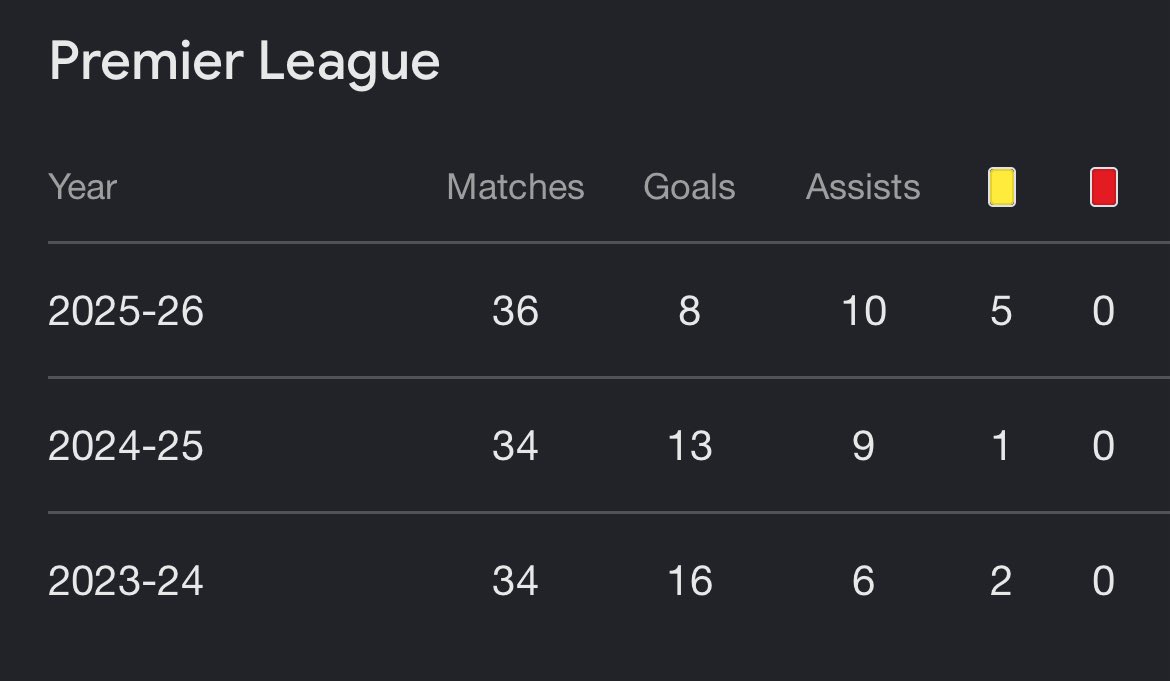Click the red cards 0 value for 2024-25

[1104, 446]
